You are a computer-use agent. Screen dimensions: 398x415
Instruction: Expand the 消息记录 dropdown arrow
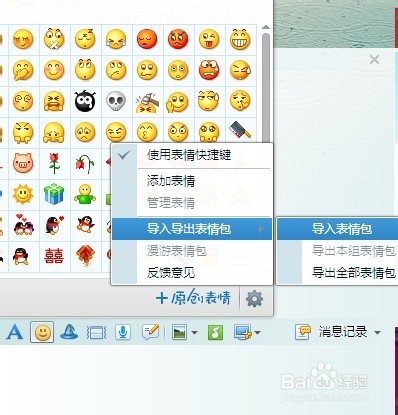(x=377, y=333)
